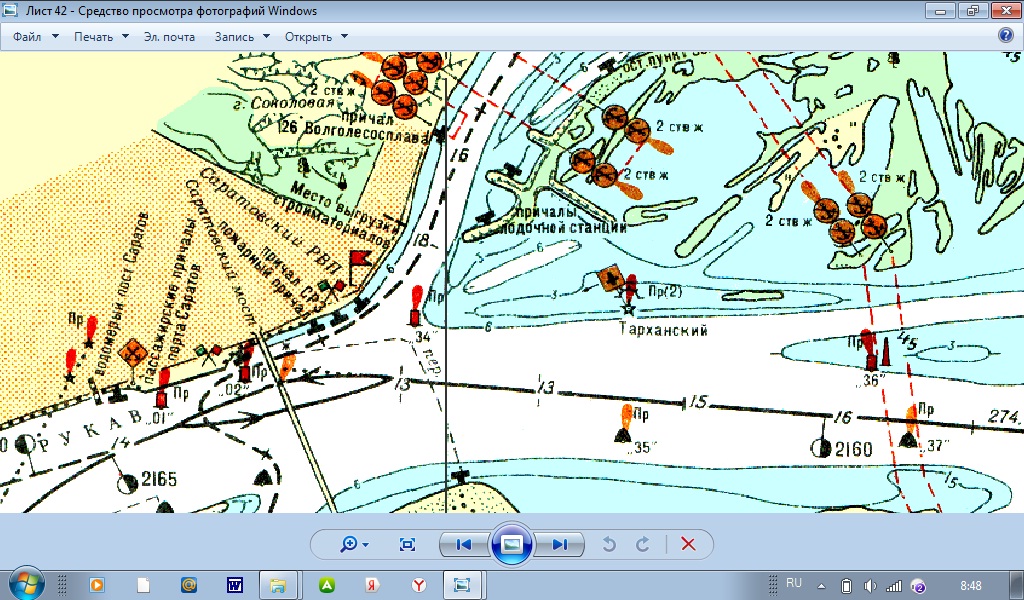Screen dimensions: 1024x600
Task: Expand the Печать menu dropdown
Action: (100, 37)
